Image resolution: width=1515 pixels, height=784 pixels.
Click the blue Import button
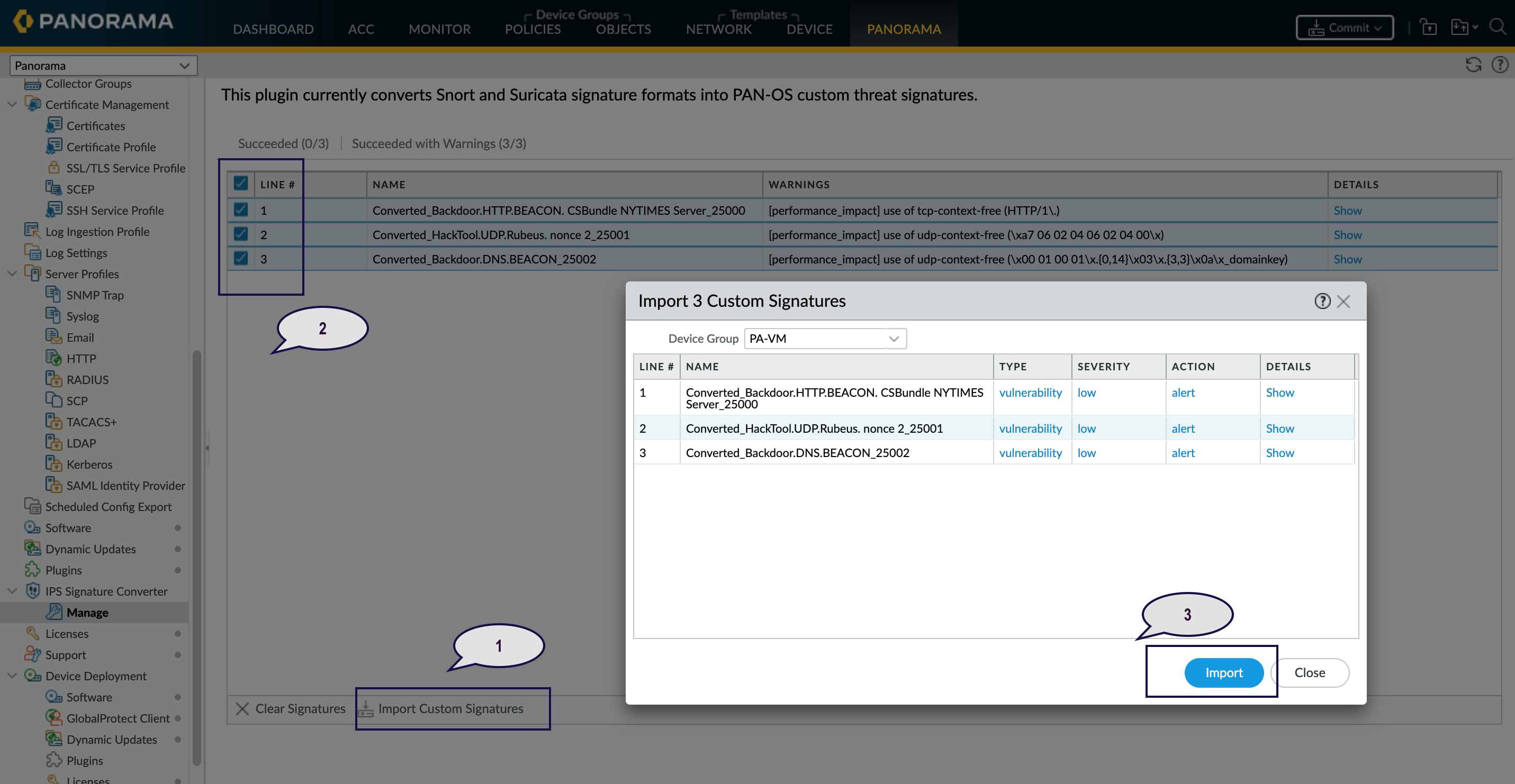tap(1223, 672)
